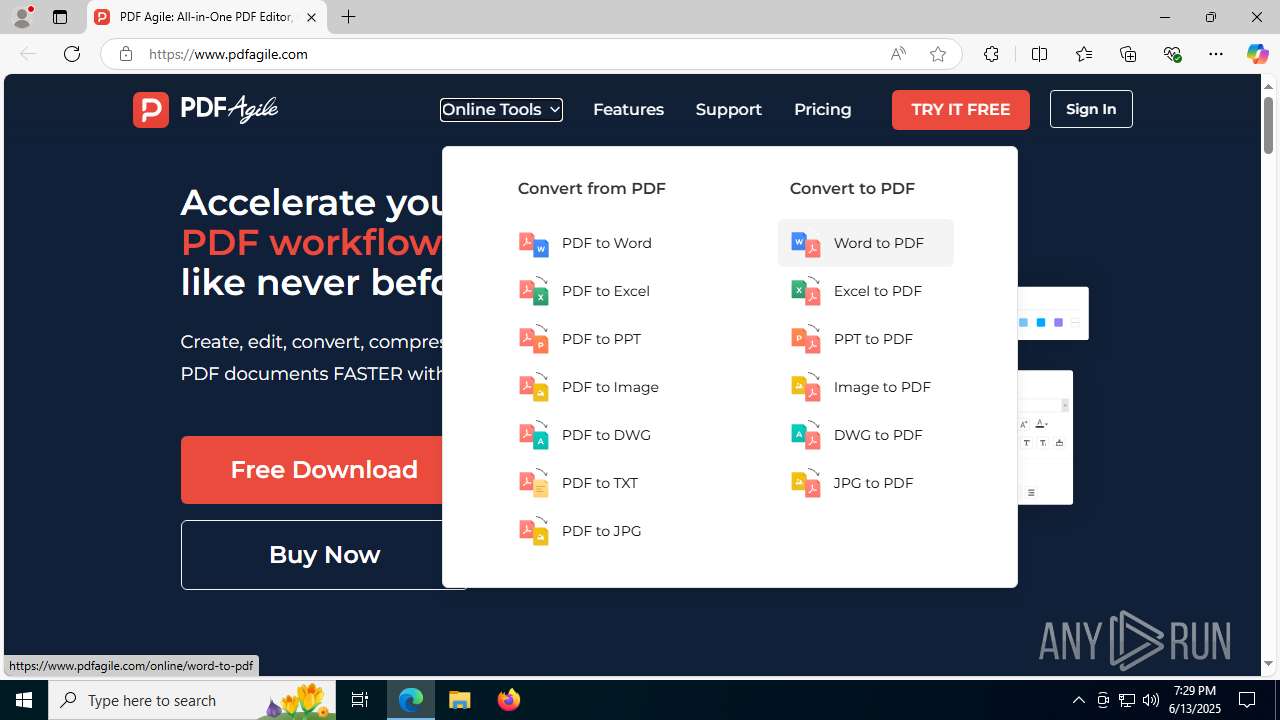The width and height of the screenshot is (1280, 720).
Task: Open Copilot sidebar icon
Action: 1257,54
